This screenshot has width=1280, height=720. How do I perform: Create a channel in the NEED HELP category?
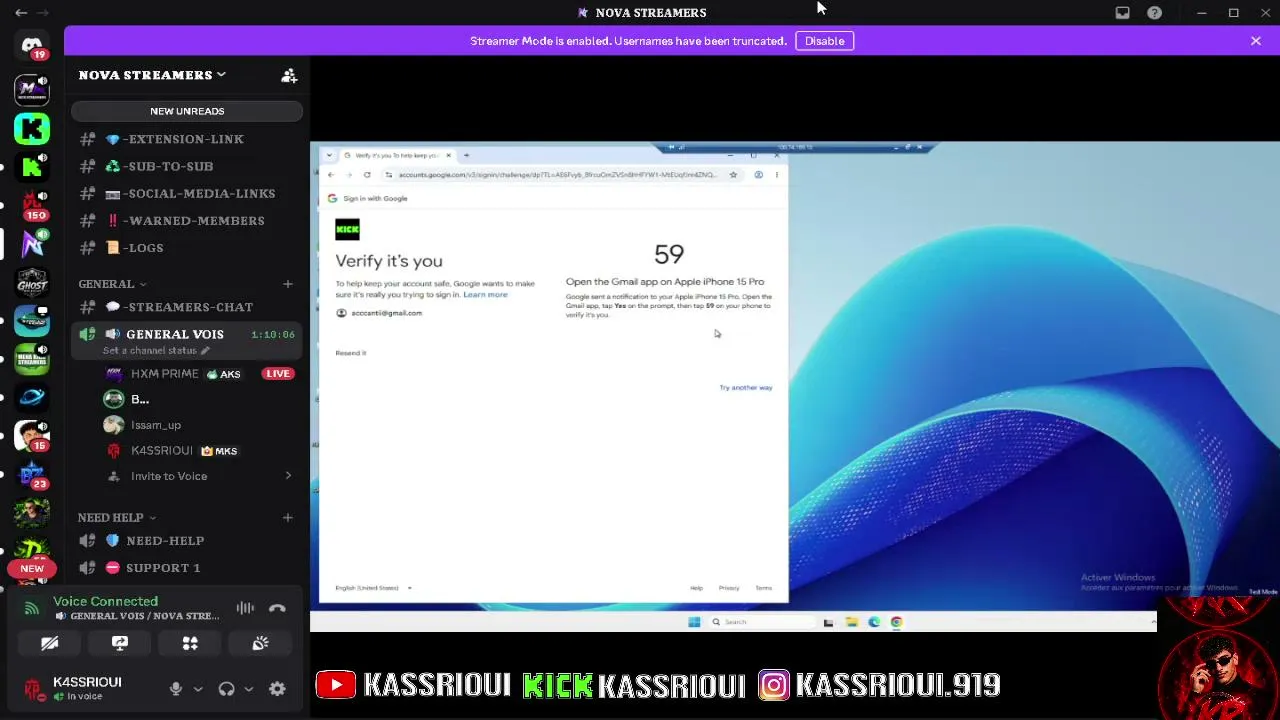288,518
